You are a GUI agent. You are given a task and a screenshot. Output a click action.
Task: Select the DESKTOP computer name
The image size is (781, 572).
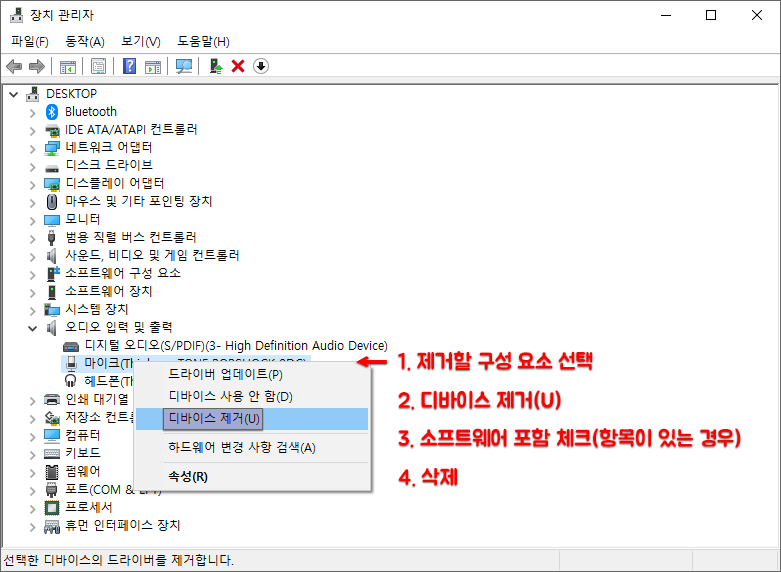[x=71, y=94]
